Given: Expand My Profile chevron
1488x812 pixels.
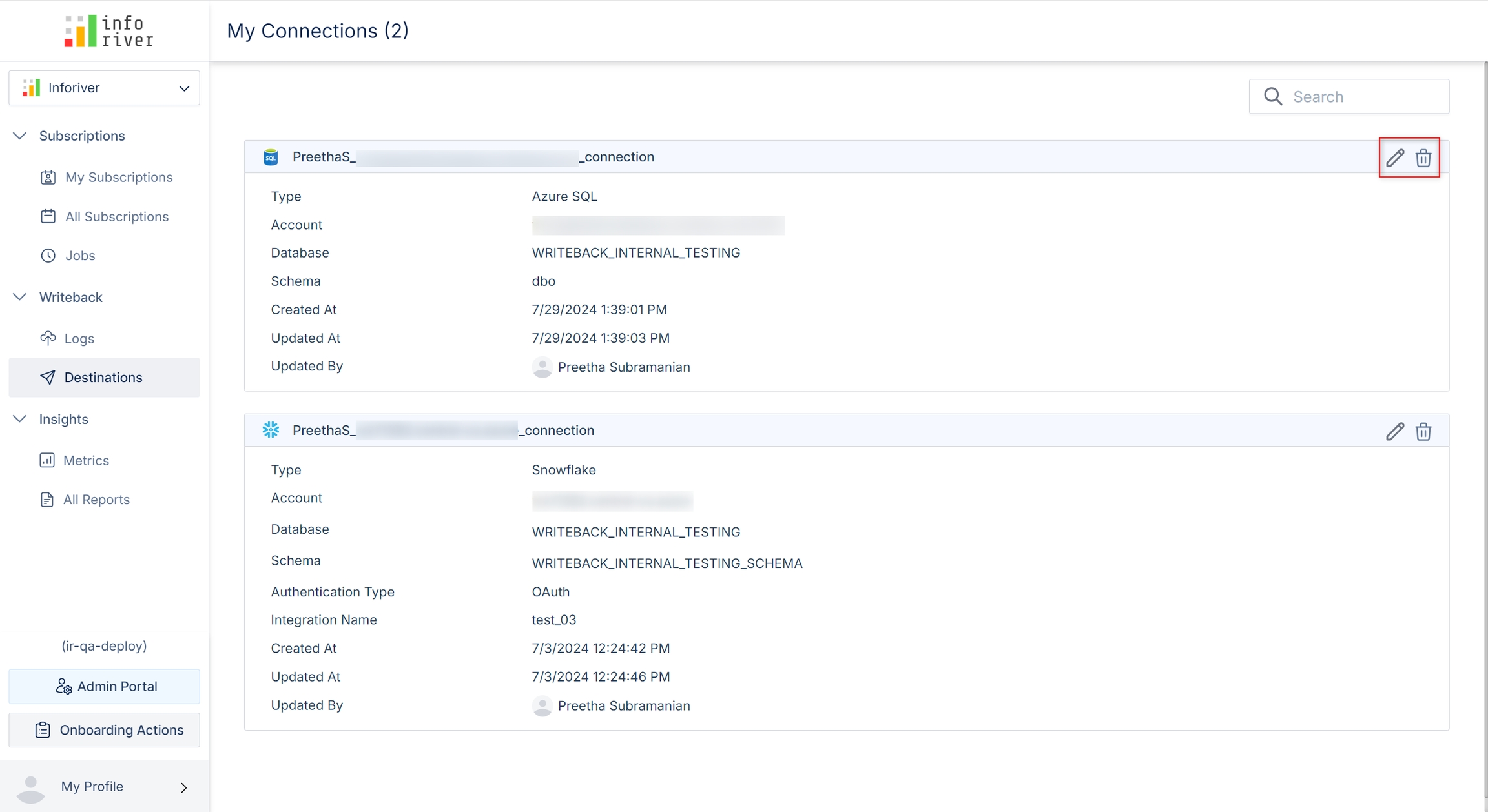Looking at the screenshot, I should (x=184, y=787).
